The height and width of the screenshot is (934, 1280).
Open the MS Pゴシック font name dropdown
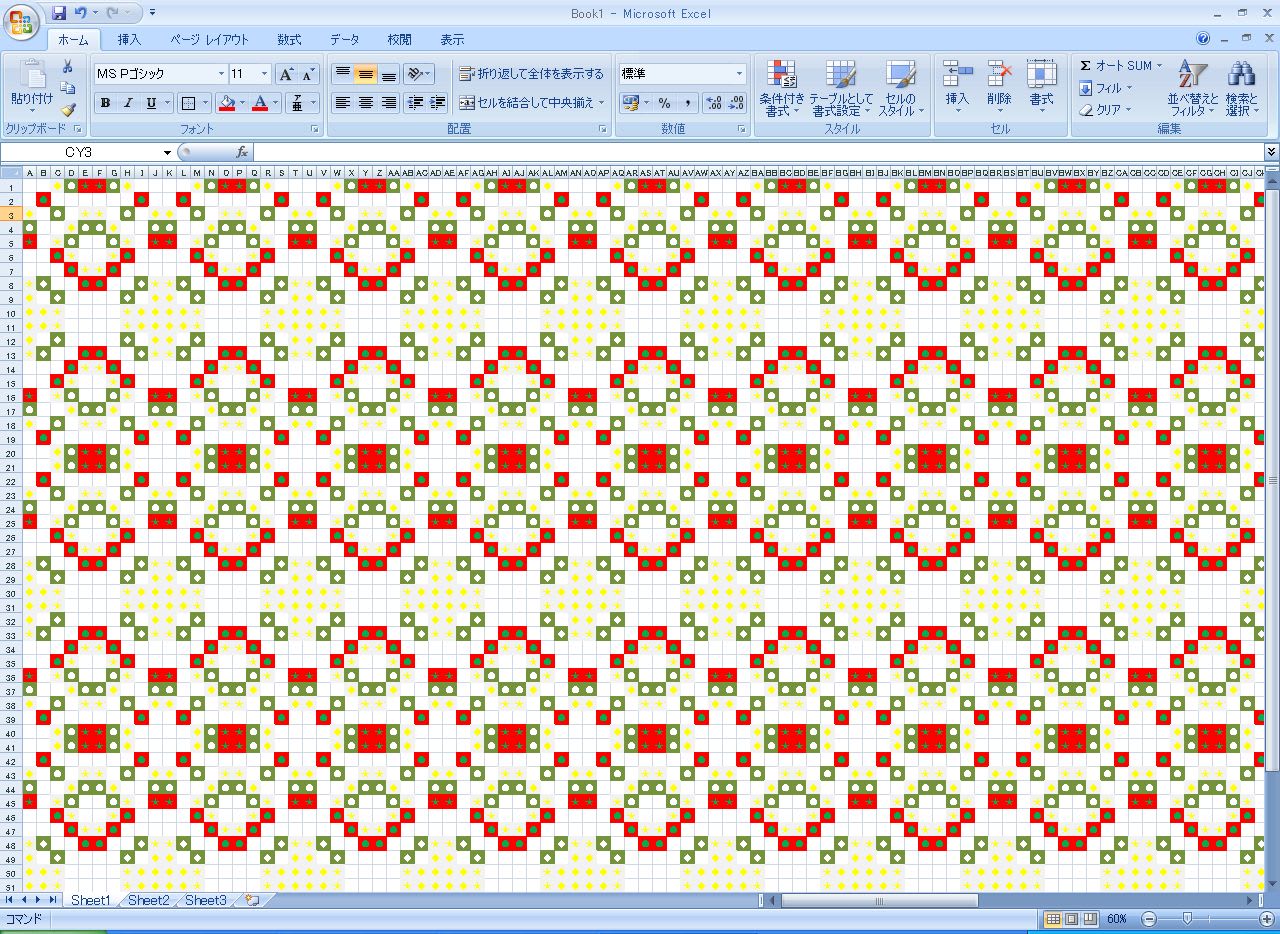coord(221,74)
